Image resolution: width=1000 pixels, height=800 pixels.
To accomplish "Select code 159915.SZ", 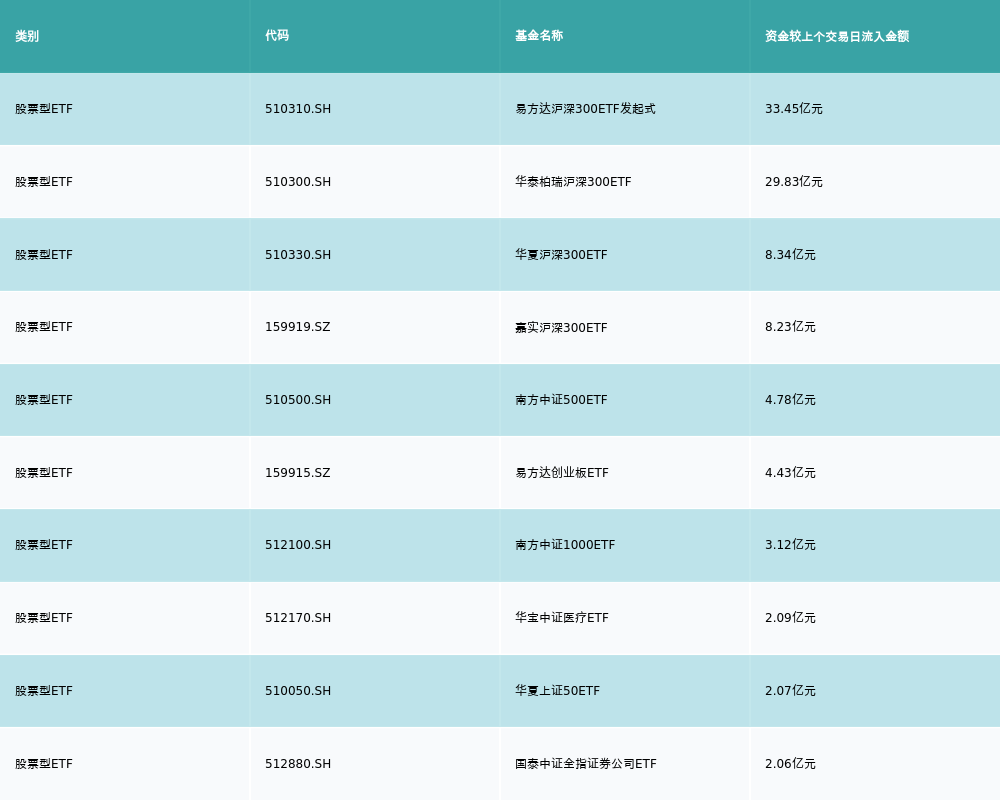I will [x=298, y=473].
